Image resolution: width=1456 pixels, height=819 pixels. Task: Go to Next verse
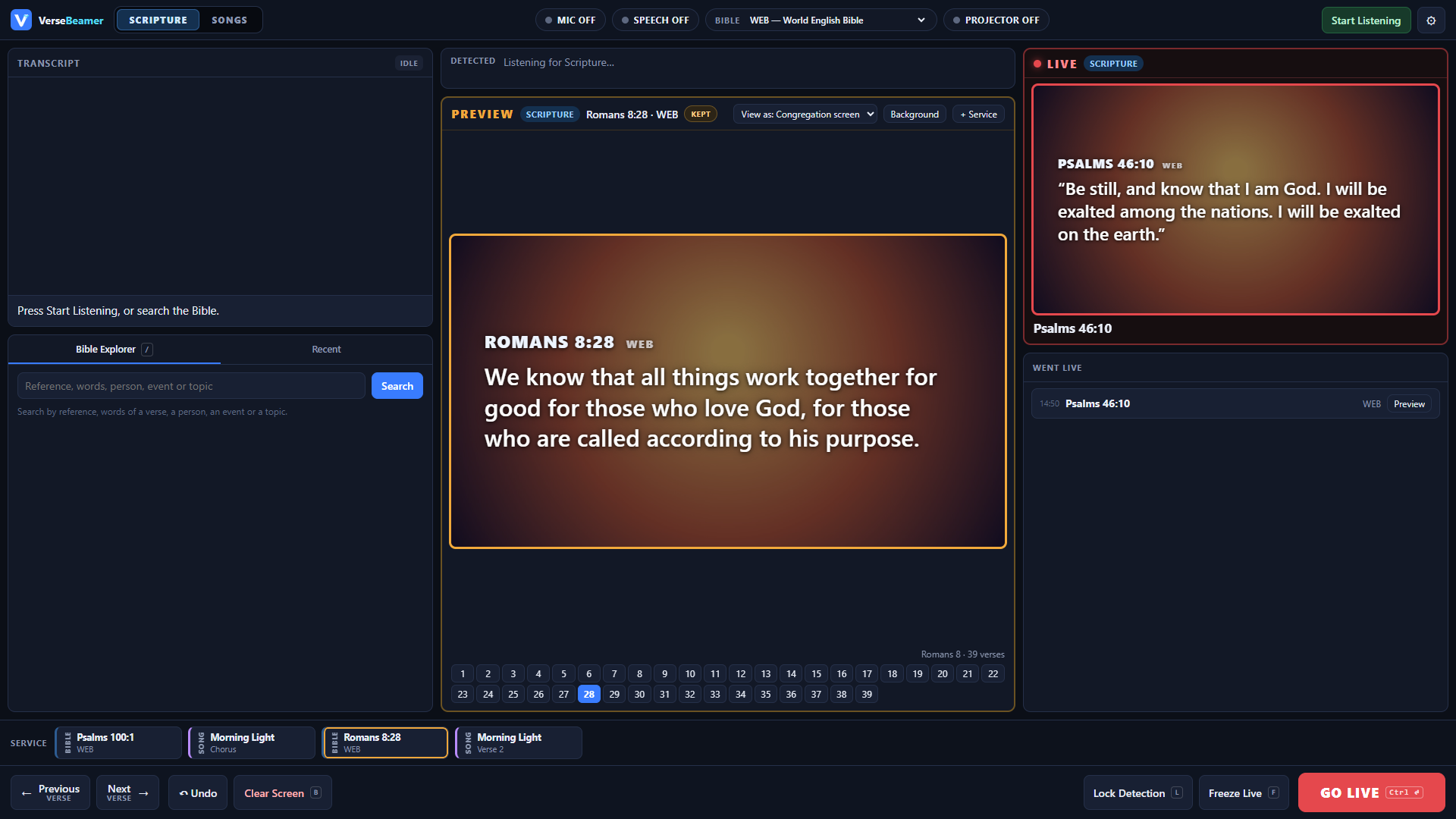[x=127, y=793]
